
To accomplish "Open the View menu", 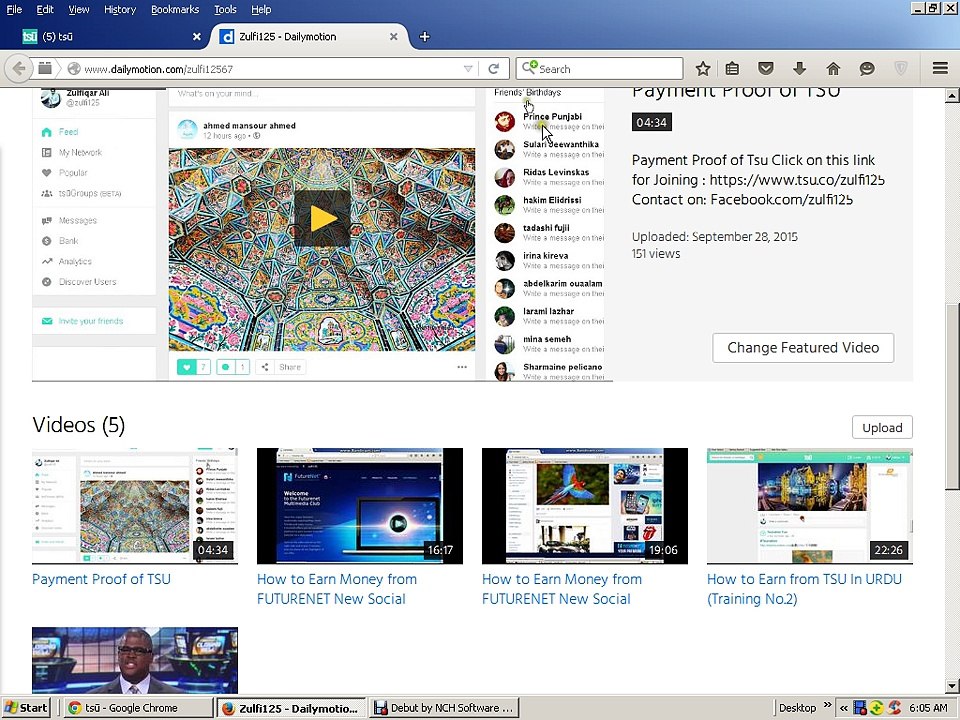I will pos(78,9).
